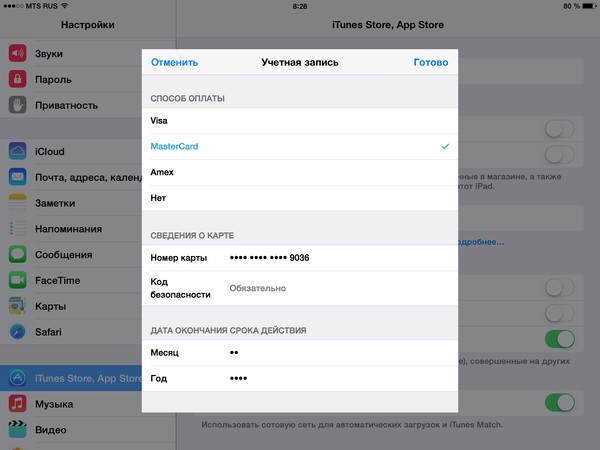Open Звуки settings row
The height and width of the screenshot is (450, 600).
coord(71,53)
